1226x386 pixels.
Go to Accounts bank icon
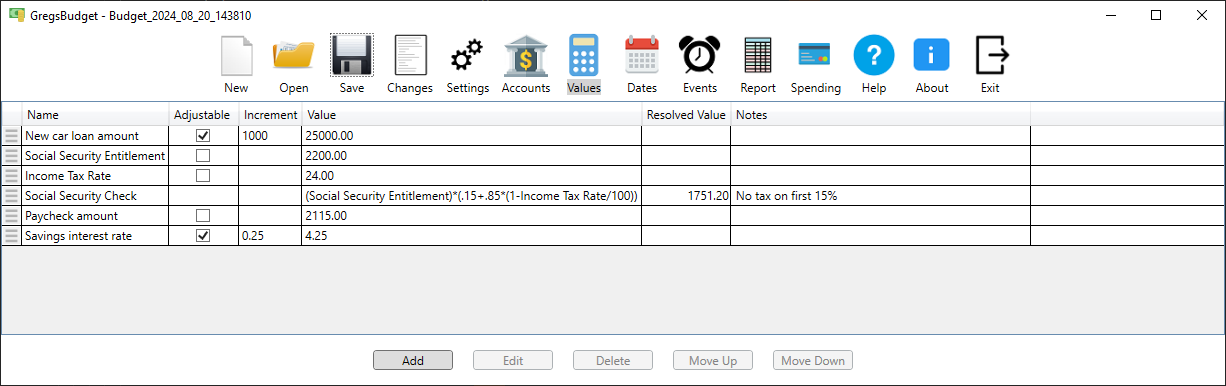(526, 55)
